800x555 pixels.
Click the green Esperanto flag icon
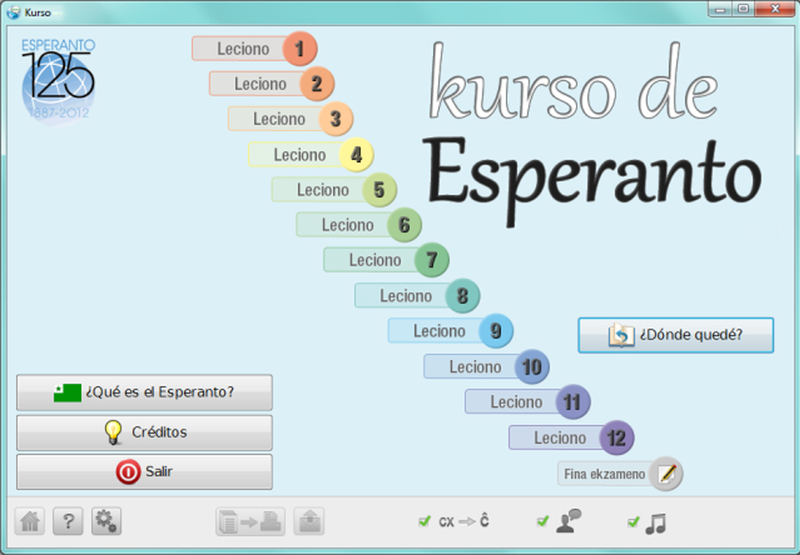click(x=67, y=392)
